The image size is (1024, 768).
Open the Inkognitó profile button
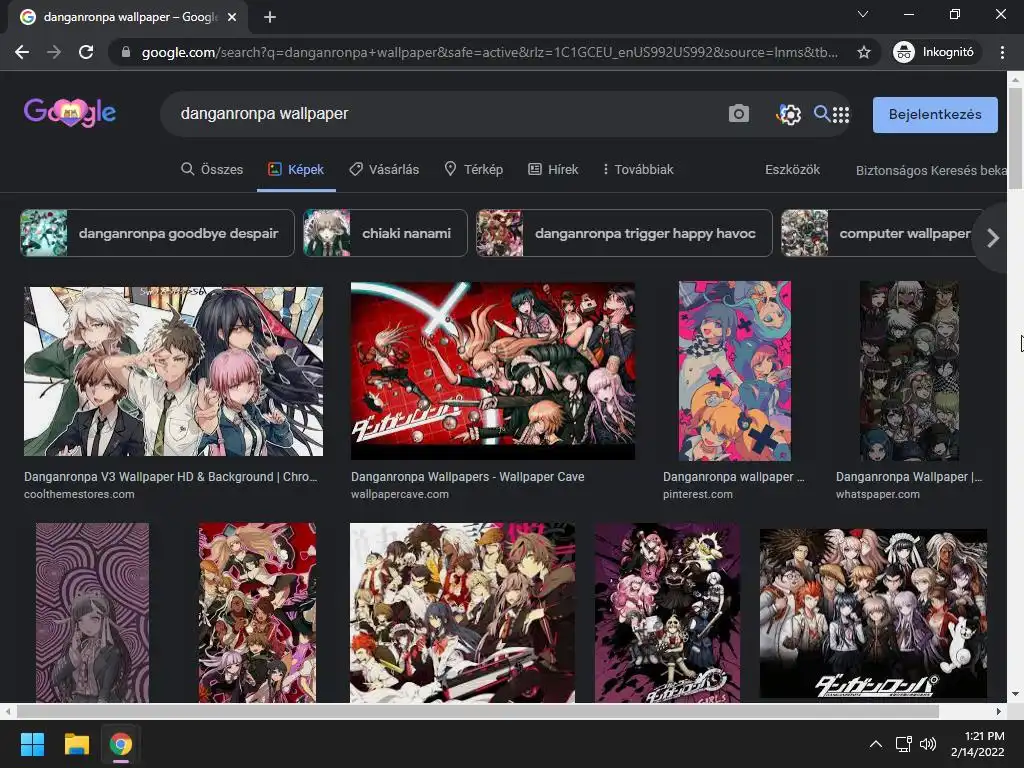(935, 52)
